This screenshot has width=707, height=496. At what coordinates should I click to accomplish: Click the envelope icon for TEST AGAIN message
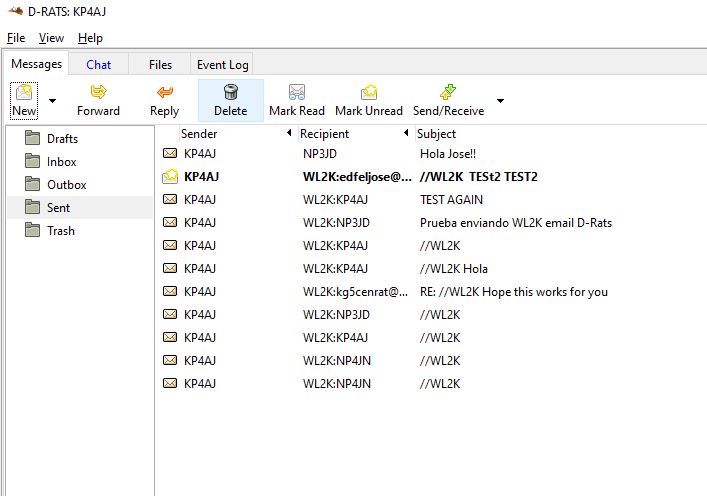click(x=170, y=199)
